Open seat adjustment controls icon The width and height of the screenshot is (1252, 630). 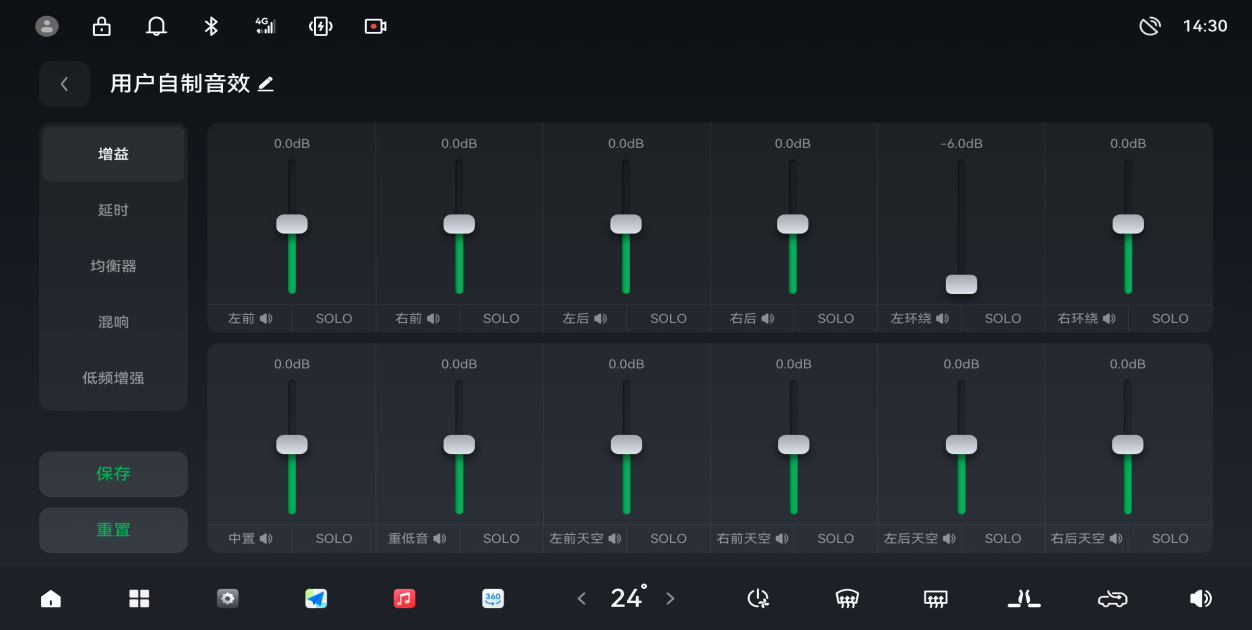point(1024,598)
